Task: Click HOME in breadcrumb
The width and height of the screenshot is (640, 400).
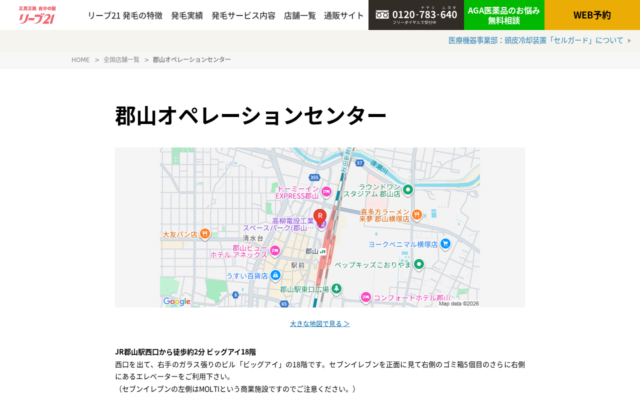Action: [x=81, y=60]
